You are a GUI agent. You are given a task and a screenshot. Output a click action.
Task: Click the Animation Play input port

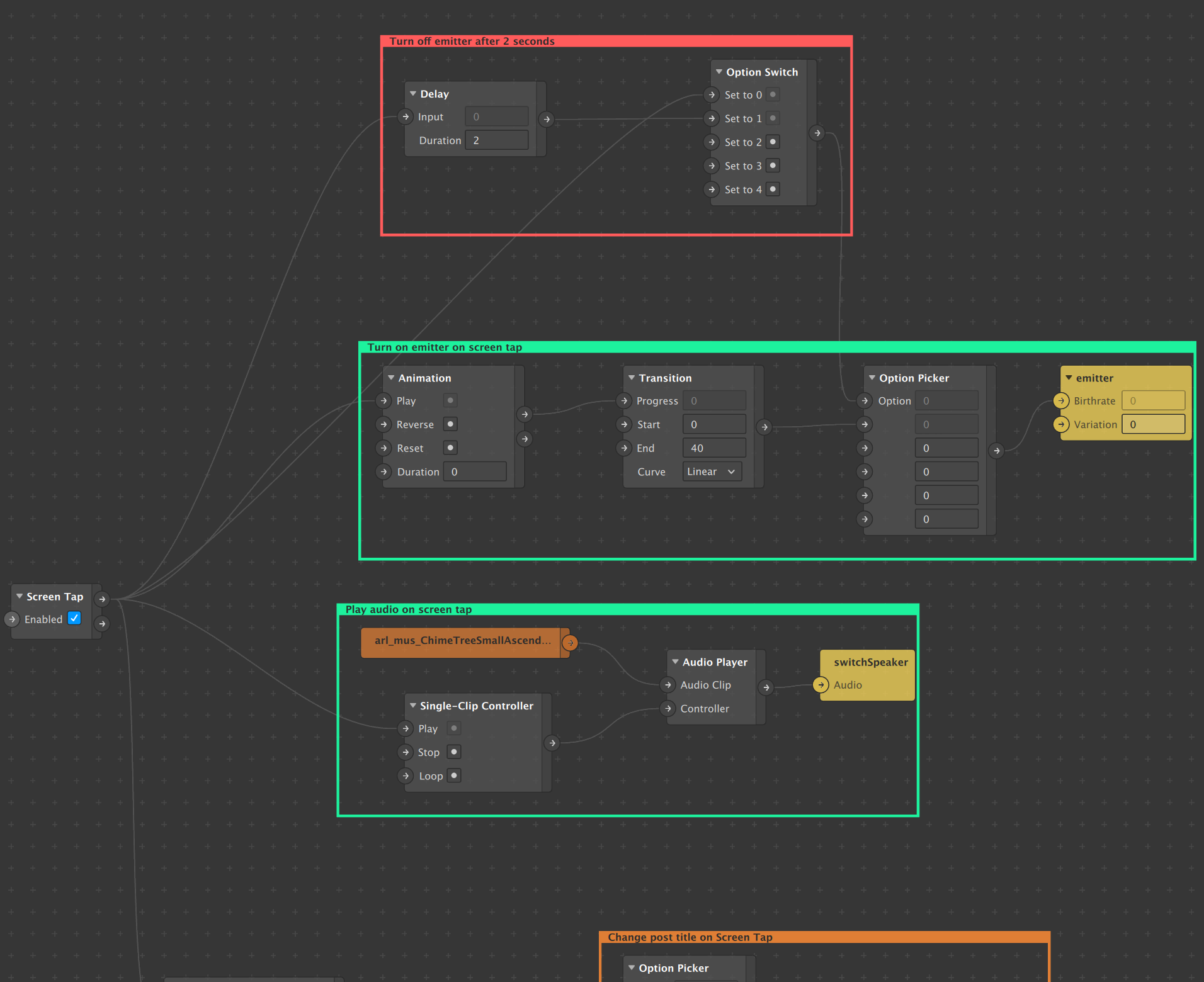coord(383,401)
